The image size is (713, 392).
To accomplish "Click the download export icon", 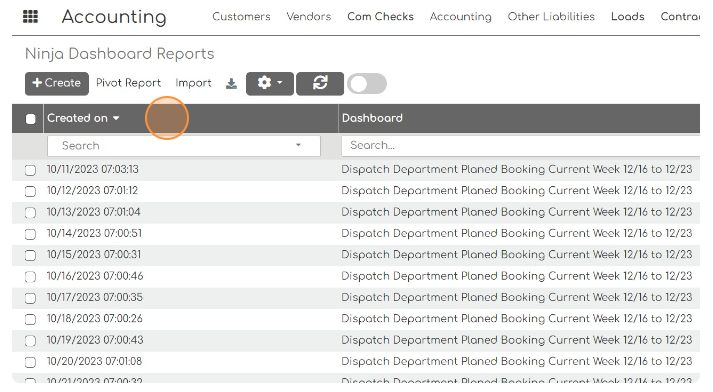I will point(231,84).
